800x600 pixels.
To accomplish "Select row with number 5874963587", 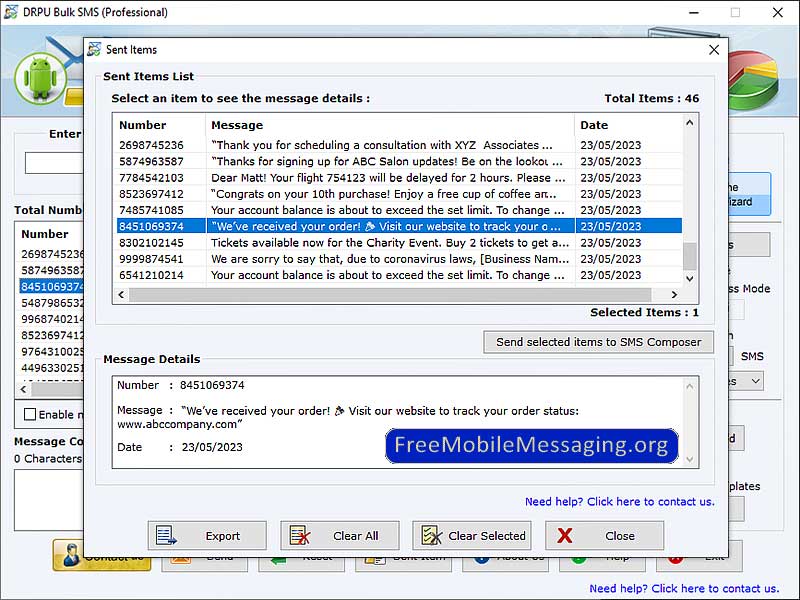I will [x=398, y=161].
